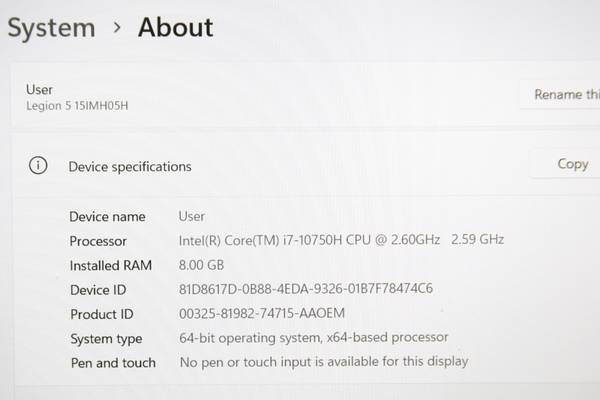Click the 8.00 GB RAM value
The width and height of the screenshot is (600, 400).
click(201, 265)
